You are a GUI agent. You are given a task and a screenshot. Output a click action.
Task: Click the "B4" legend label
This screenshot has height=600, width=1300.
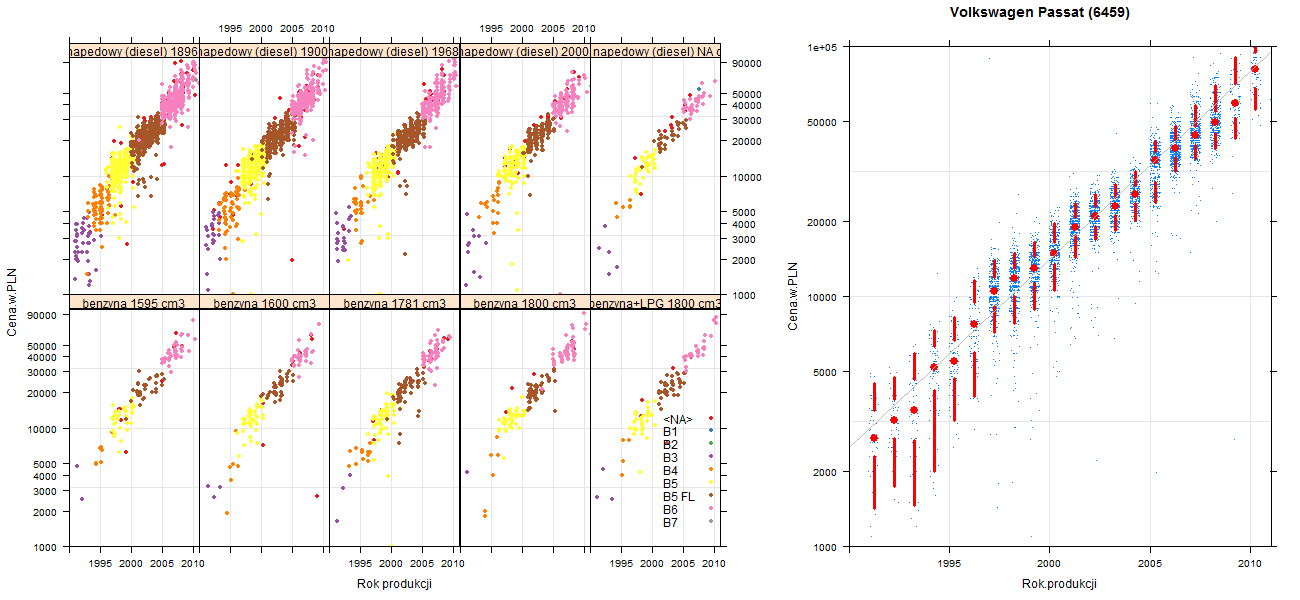coord(670,470)
